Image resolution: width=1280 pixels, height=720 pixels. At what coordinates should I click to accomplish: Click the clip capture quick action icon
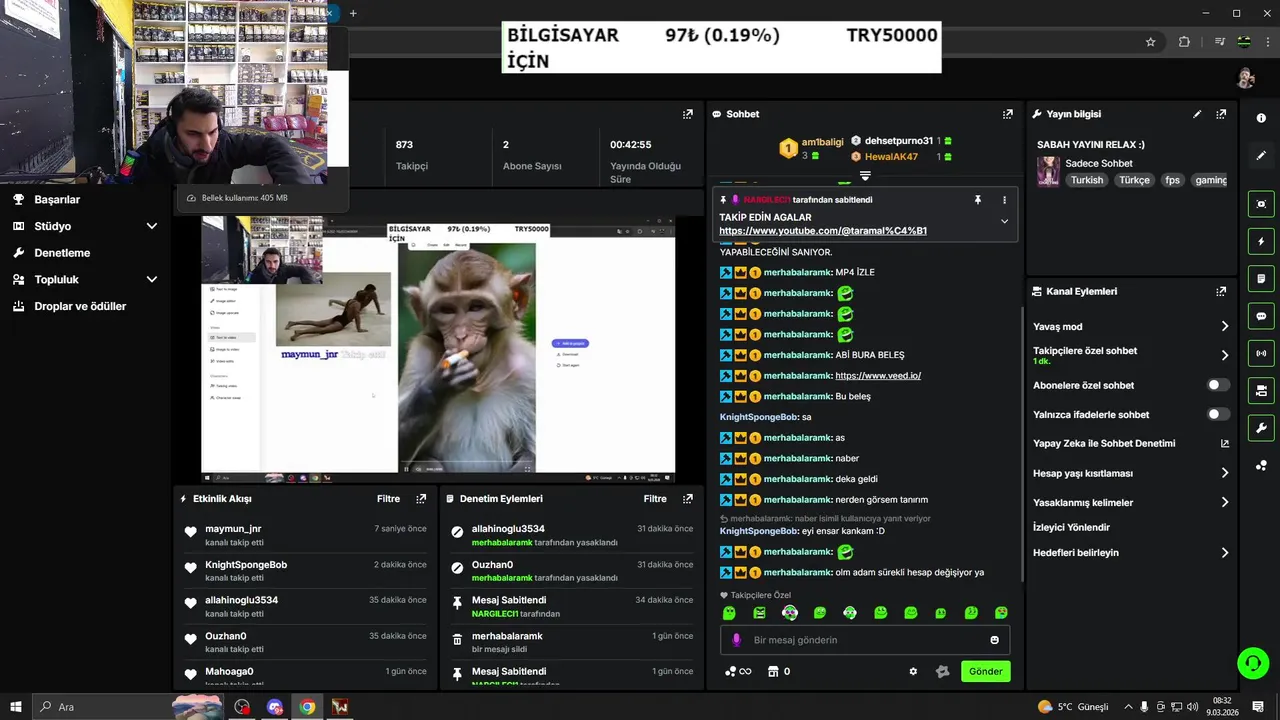coord(1261,204)
